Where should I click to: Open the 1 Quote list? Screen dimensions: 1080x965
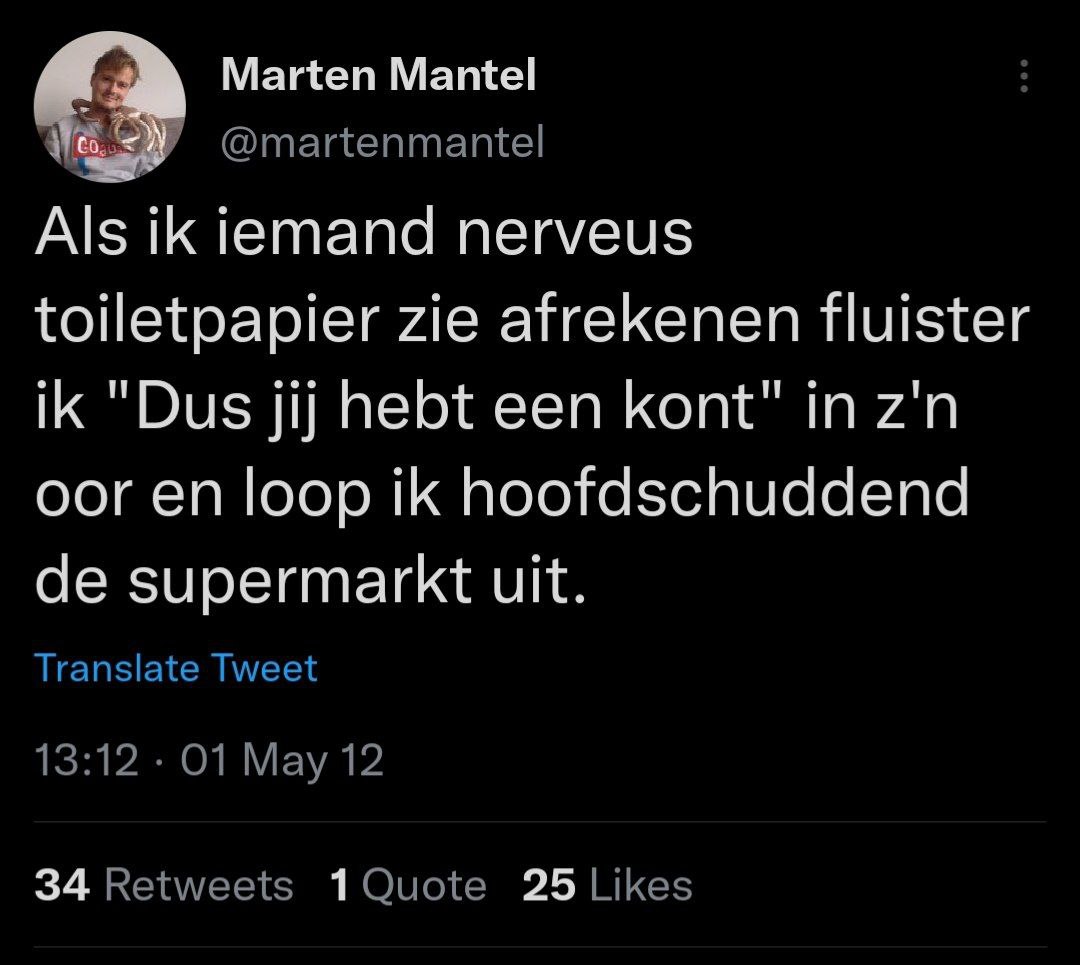point(408,886)
